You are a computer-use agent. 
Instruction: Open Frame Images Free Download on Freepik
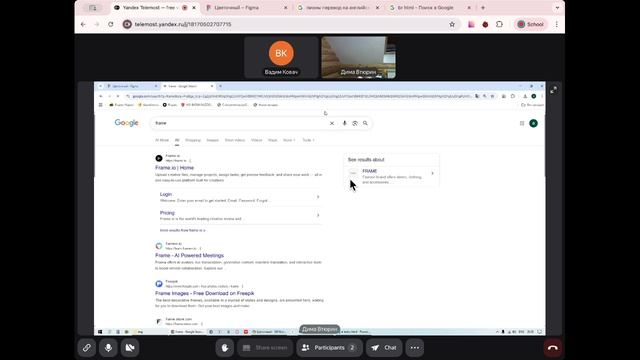[204, 293]
